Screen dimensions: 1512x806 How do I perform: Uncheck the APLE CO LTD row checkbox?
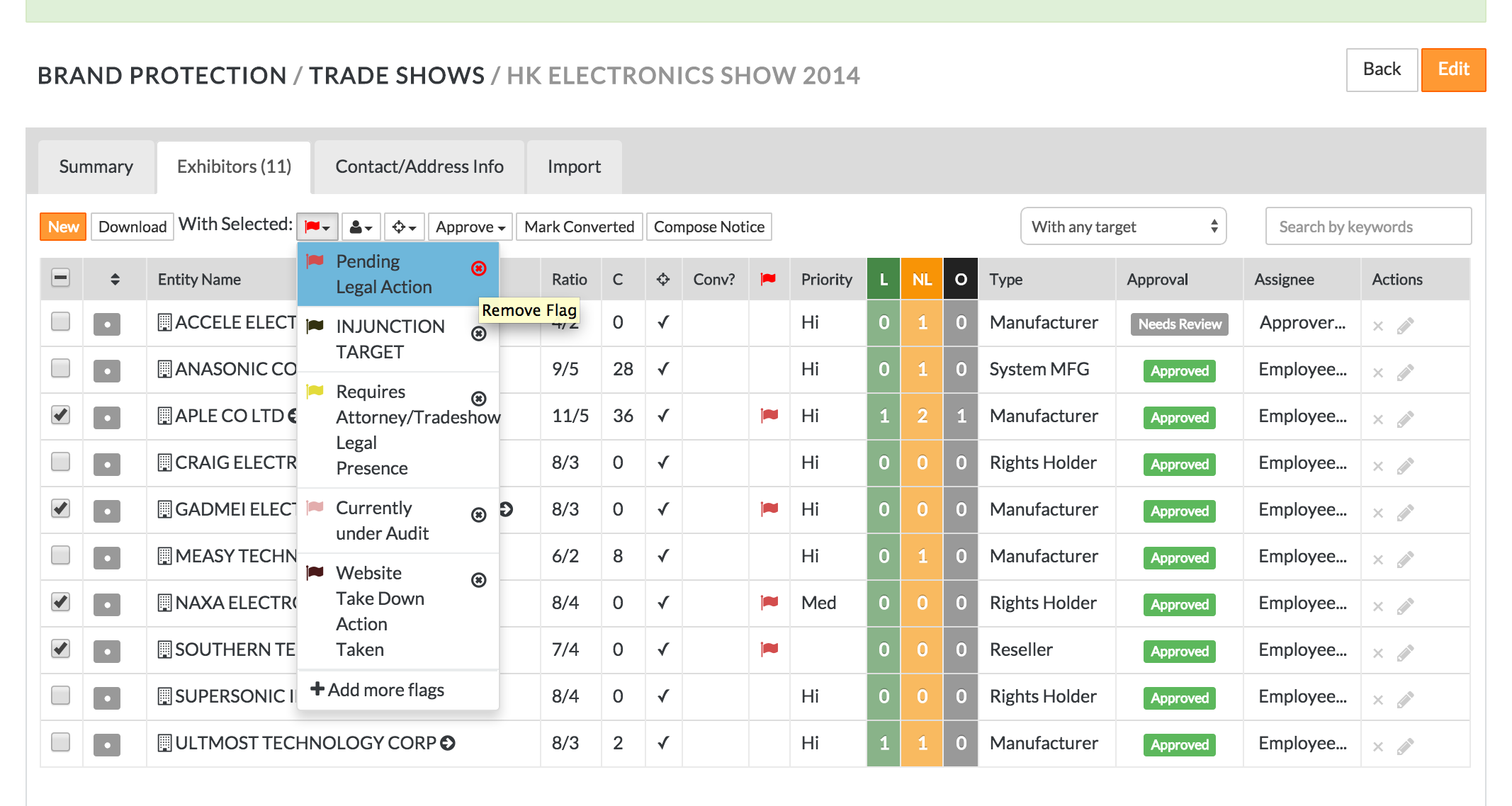point(61,415)
